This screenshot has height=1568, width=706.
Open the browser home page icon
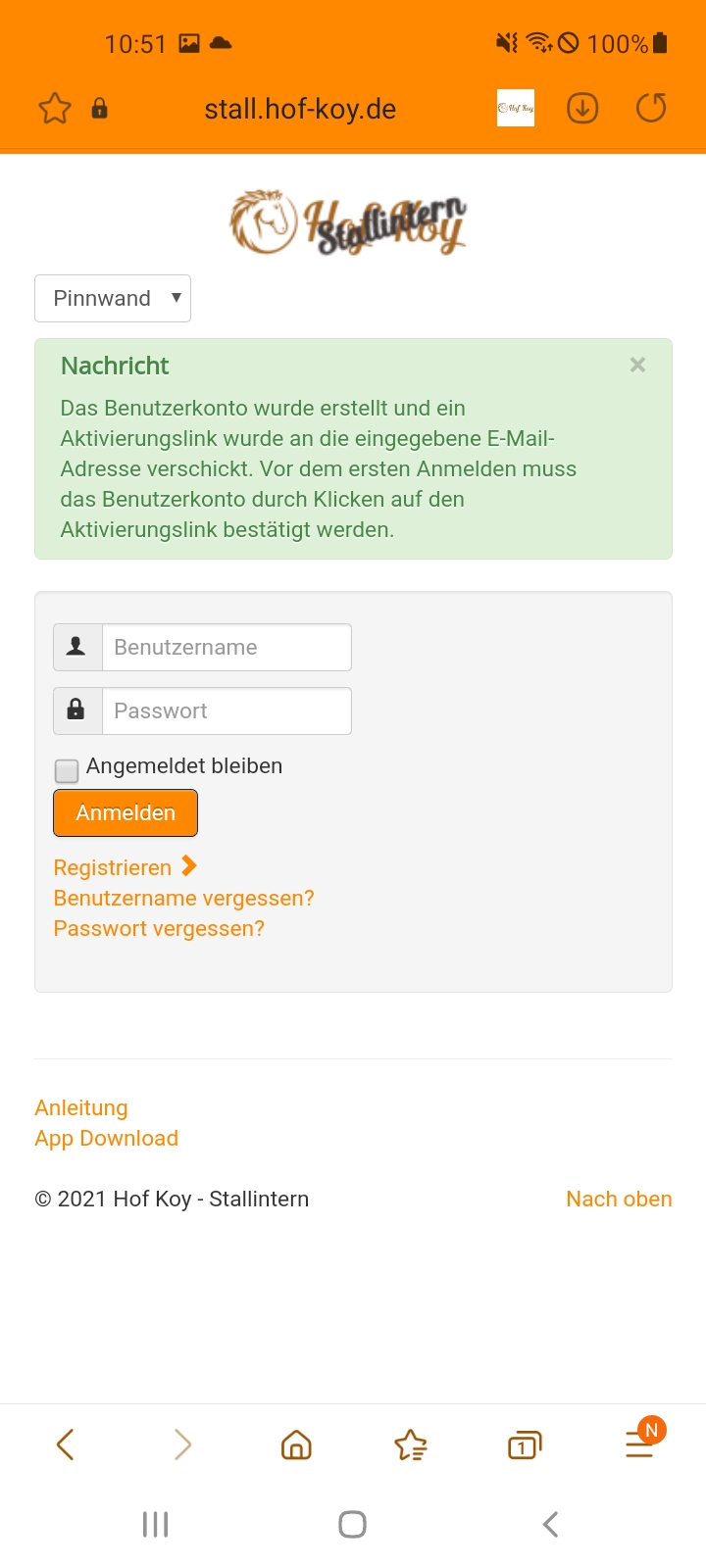click(x=296, y=1445)
